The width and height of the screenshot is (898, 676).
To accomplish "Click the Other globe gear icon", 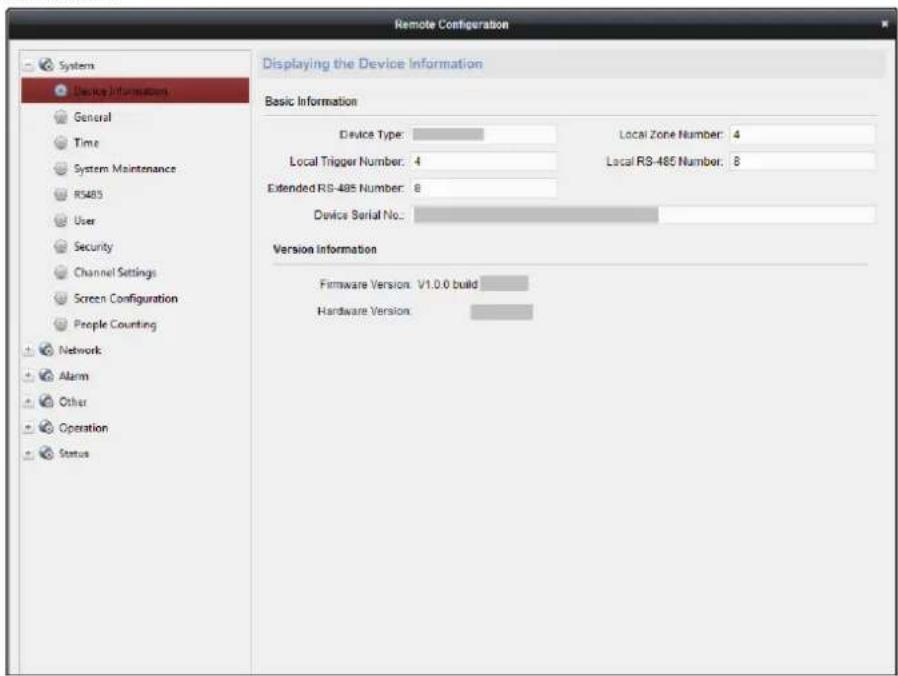I will (46, 402).
